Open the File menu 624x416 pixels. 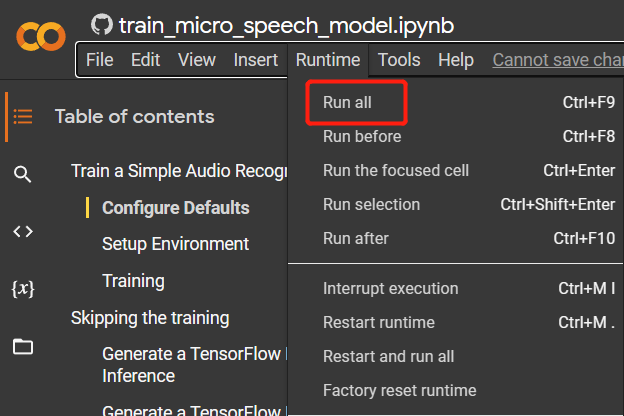tap(99, 60)
